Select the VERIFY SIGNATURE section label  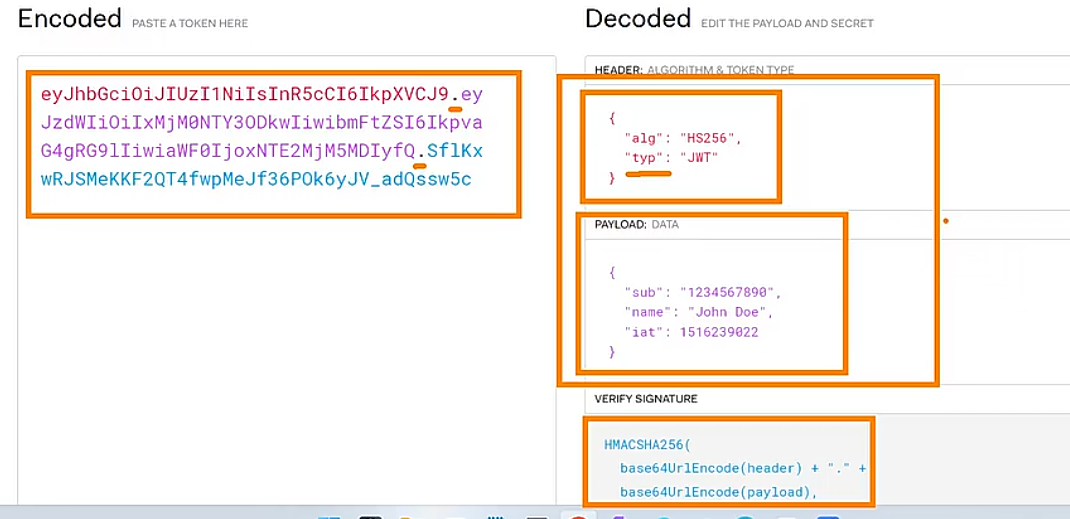coord(646,399)
